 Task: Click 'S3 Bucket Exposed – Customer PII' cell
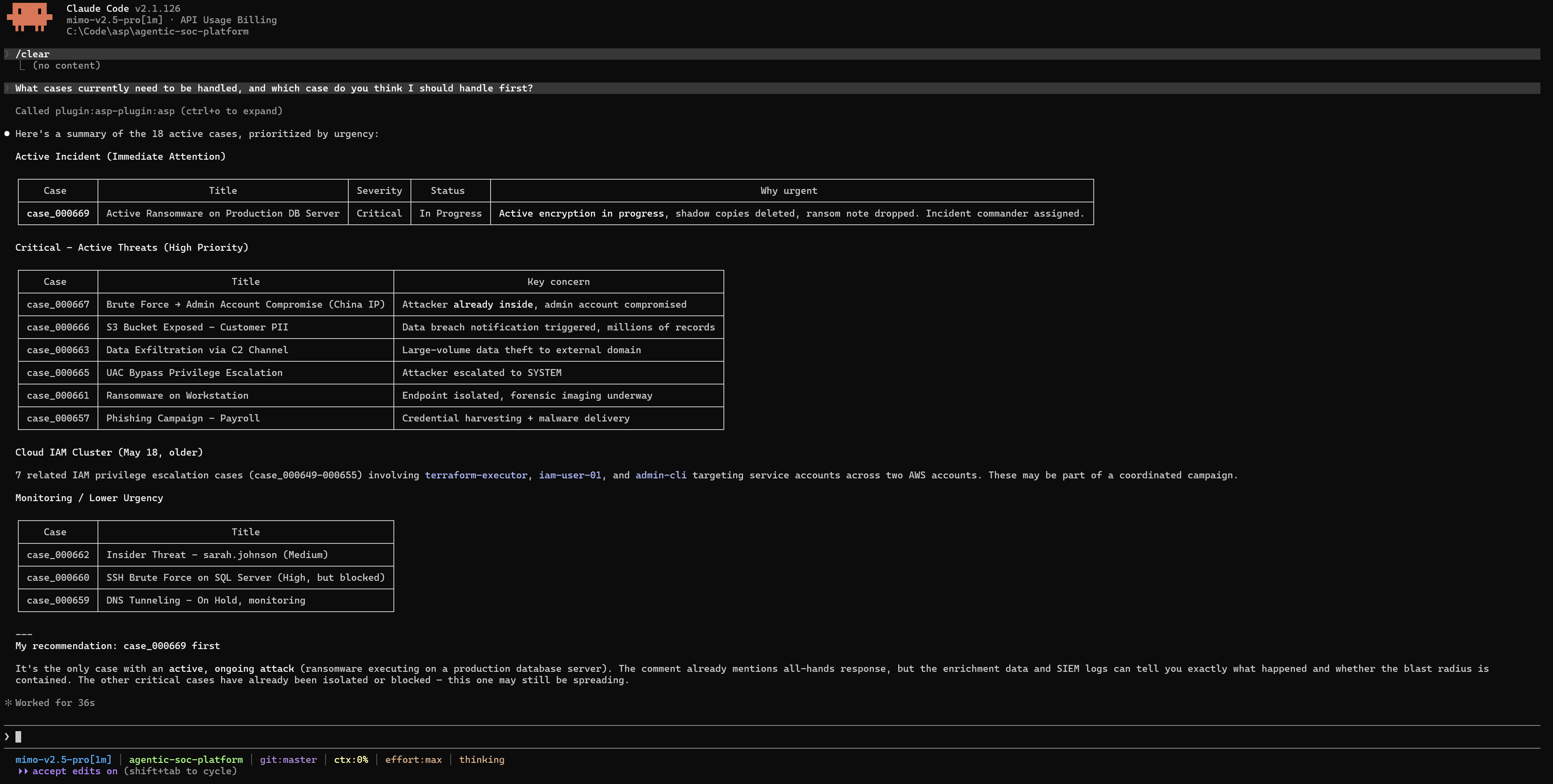(x=245, y=328)
